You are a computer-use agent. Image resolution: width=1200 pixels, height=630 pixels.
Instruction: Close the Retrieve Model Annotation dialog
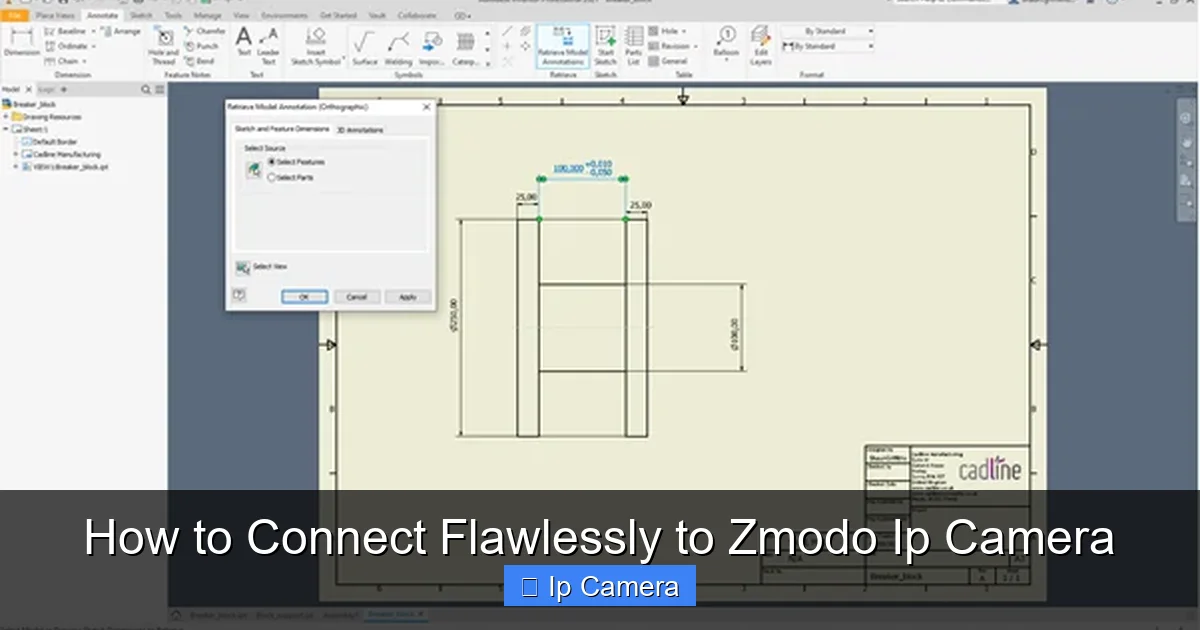tap(427, 107)
